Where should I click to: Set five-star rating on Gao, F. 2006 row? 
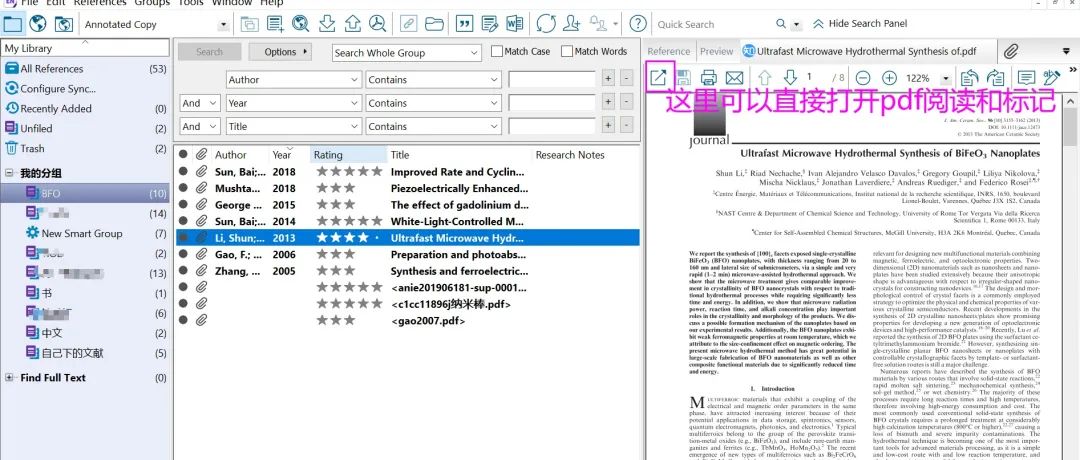[x=376, y=254]
